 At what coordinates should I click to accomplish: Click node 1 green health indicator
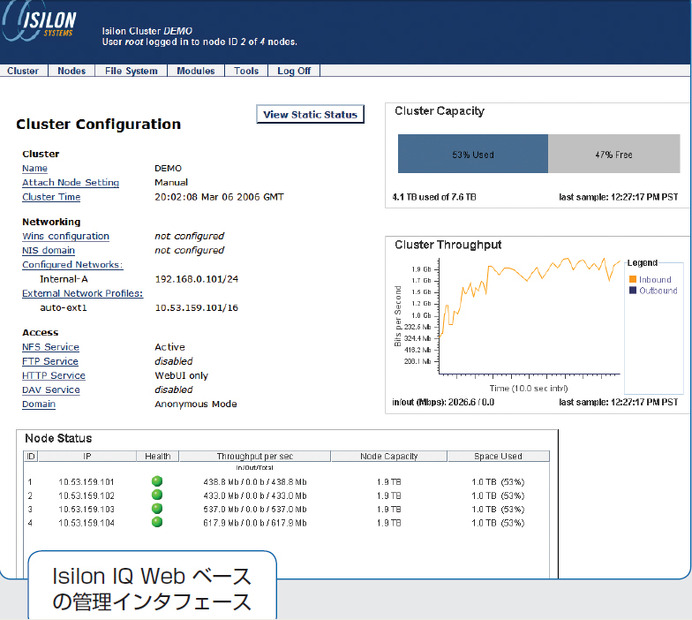tap(157, 481)
